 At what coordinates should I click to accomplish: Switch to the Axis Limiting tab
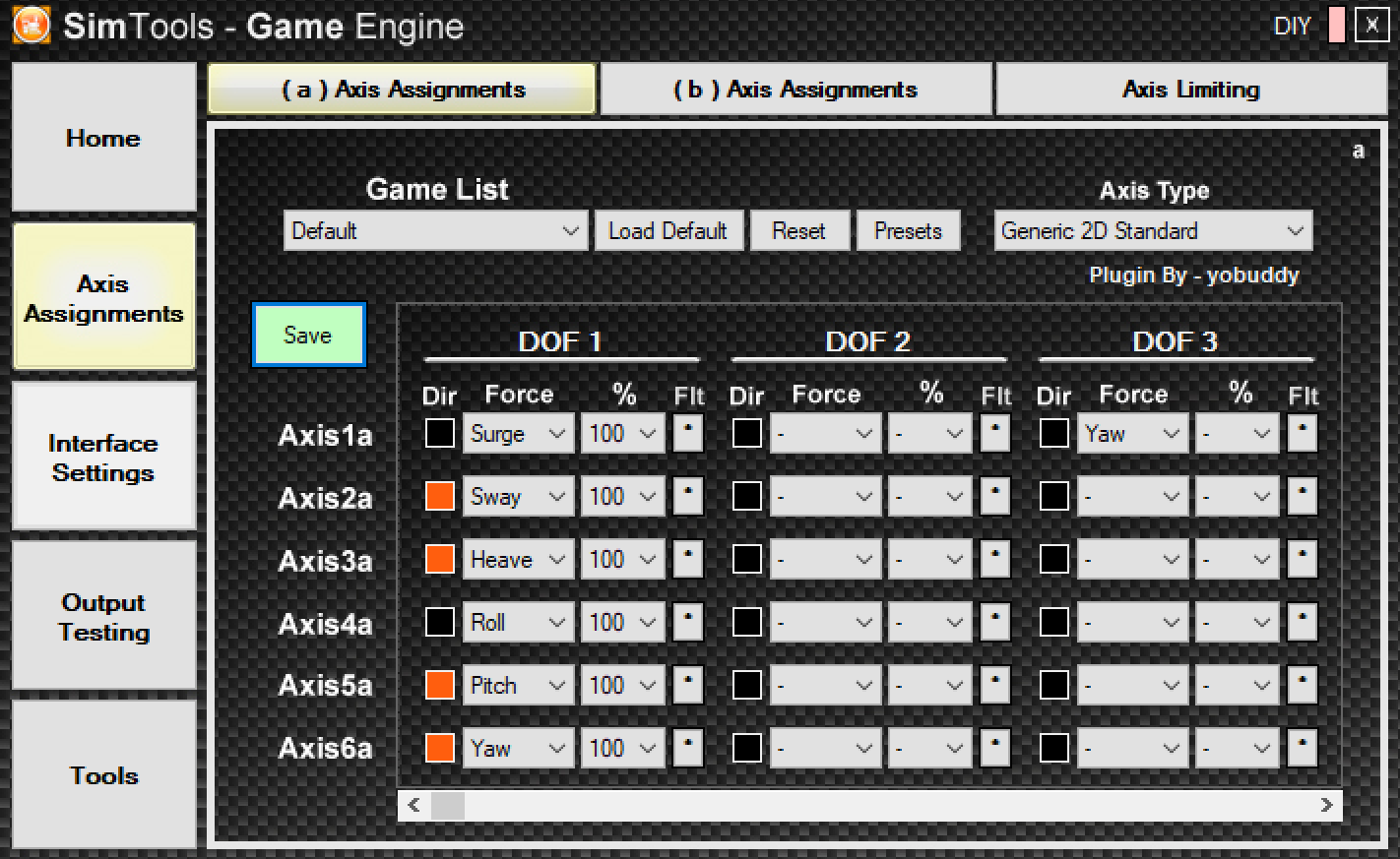1191,89
